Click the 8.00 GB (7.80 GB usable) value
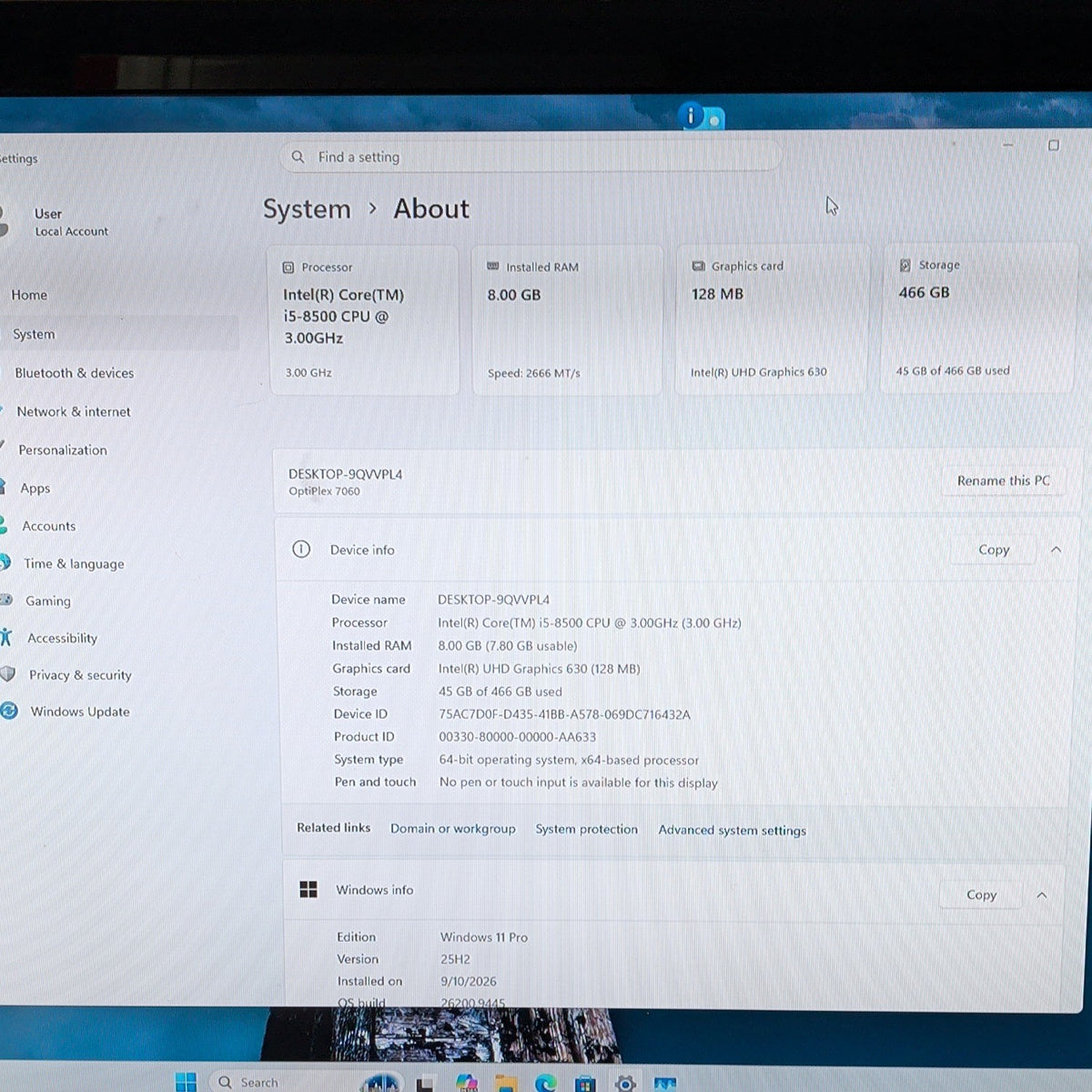The width and height of the screenshot is (1092, 1092). 507,645
